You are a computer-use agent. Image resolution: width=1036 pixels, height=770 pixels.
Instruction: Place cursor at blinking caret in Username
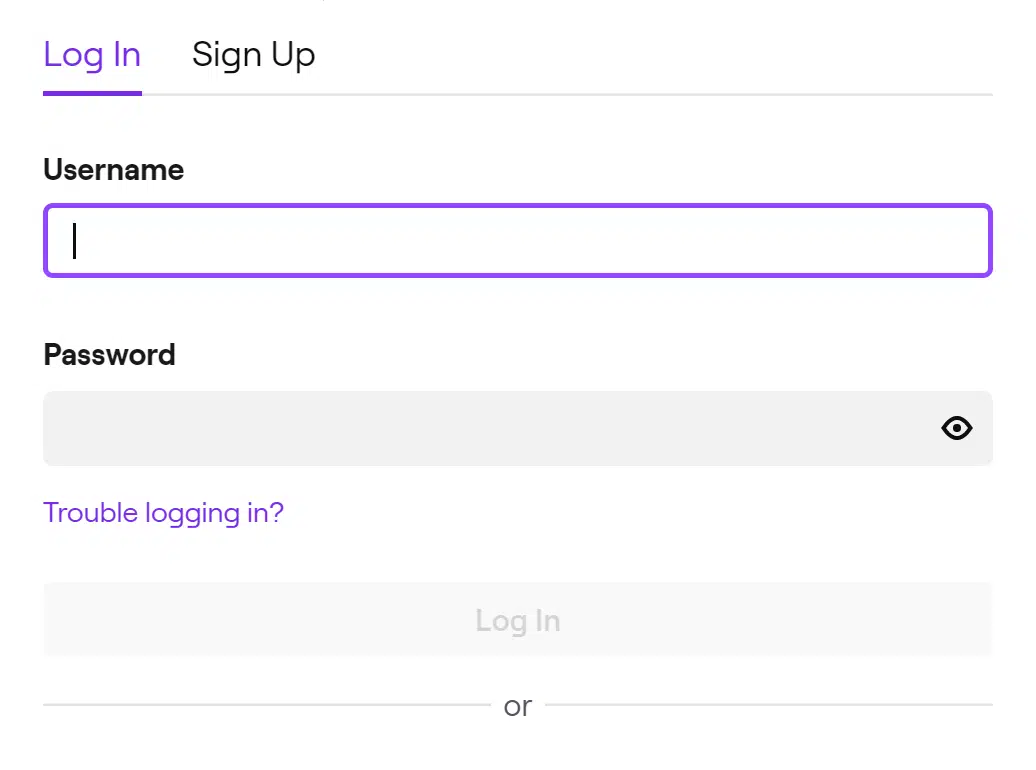tap(75, 241)
